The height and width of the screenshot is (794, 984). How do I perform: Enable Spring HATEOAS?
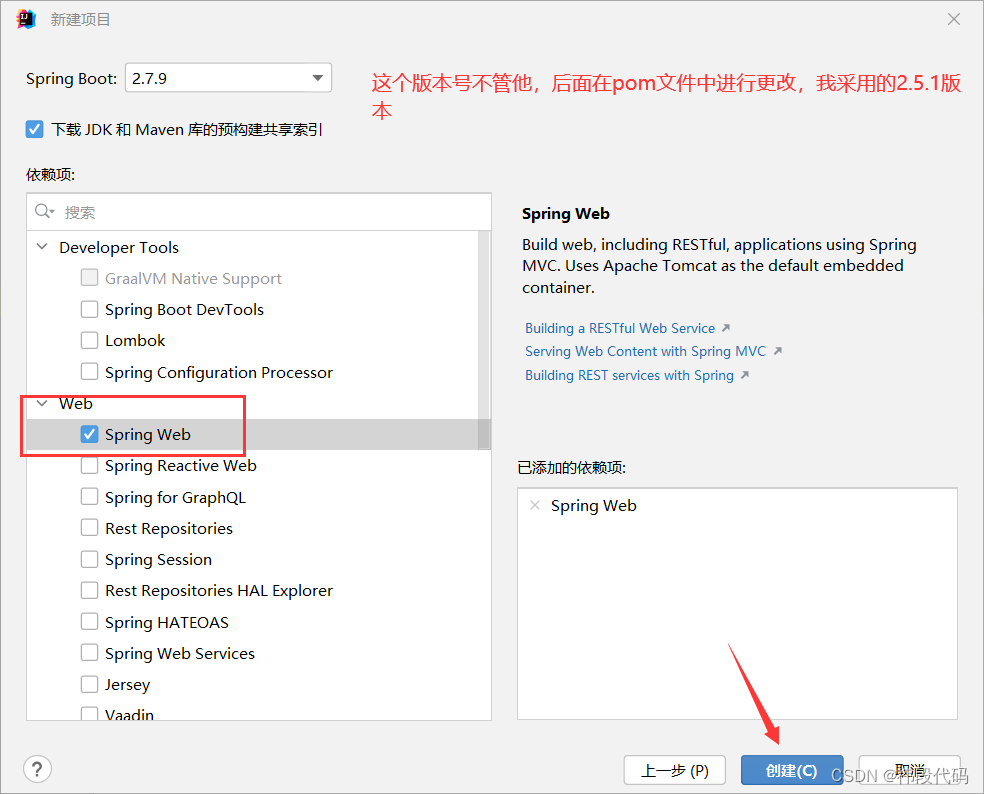(x=90, y=622)
